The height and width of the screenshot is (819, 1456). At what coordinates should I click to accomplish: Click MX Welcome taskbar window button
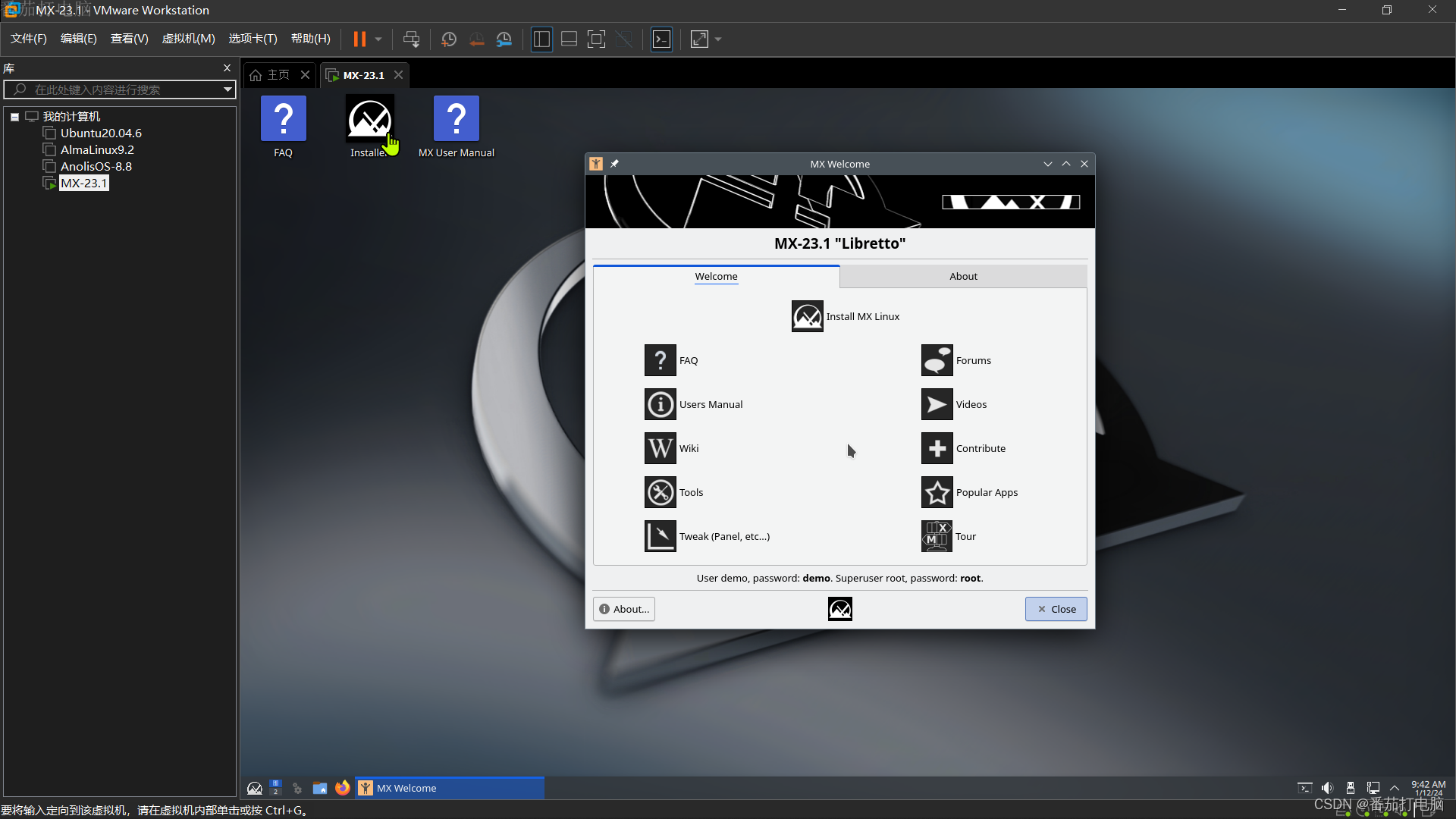450,788
